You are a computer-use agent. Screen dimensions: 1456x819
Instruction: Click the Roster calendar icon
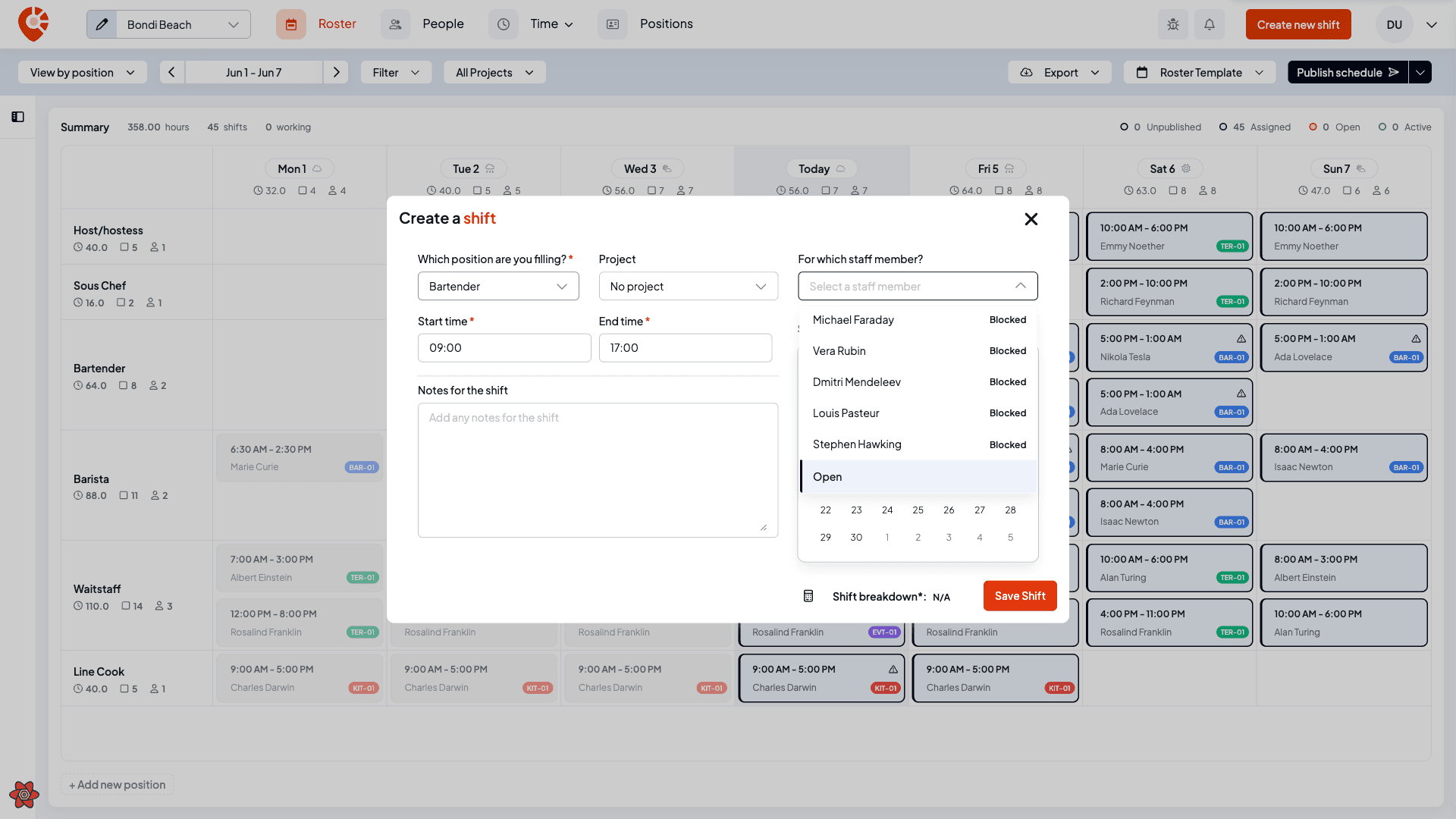(x=291, y=24)
